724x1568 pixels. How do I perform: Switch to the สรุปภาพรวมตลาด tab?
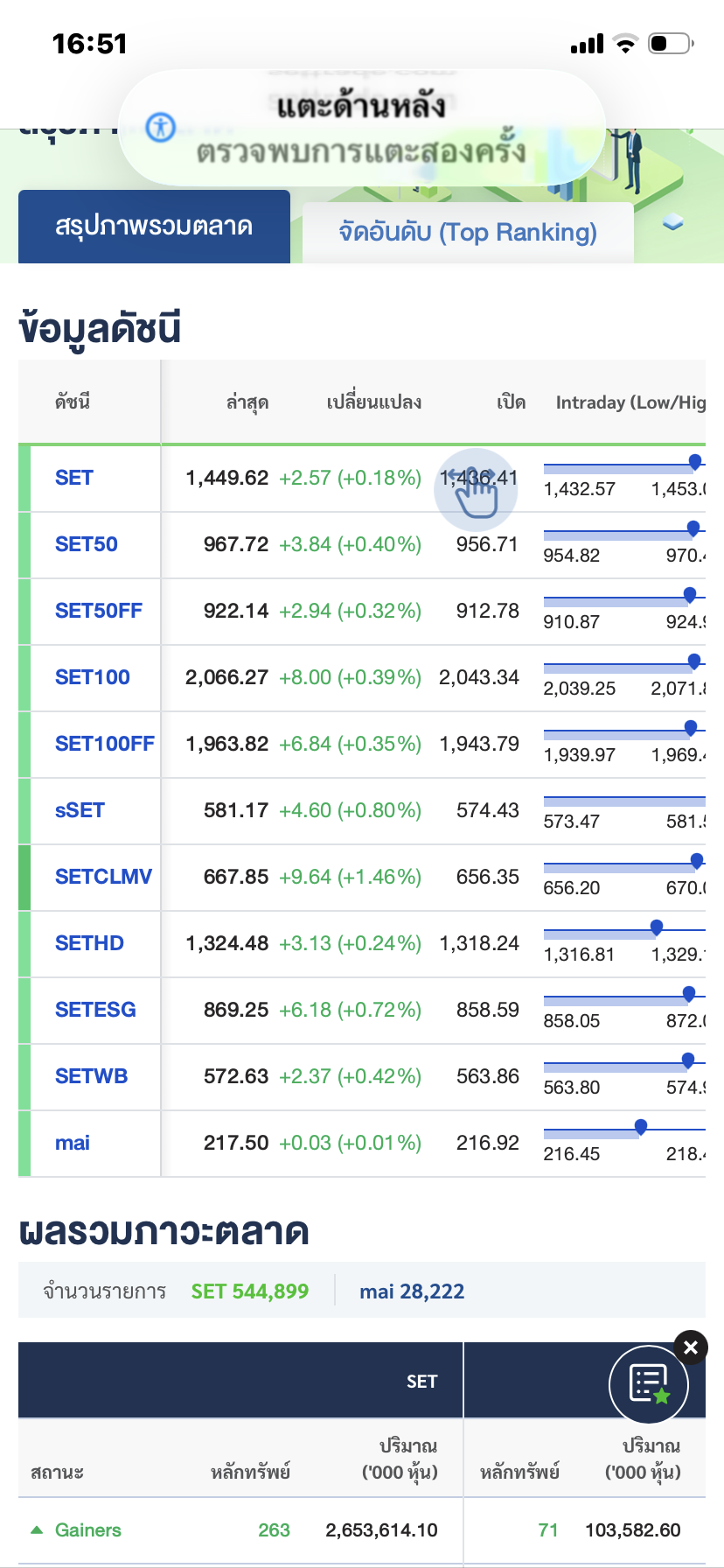(x=154, y=227)
